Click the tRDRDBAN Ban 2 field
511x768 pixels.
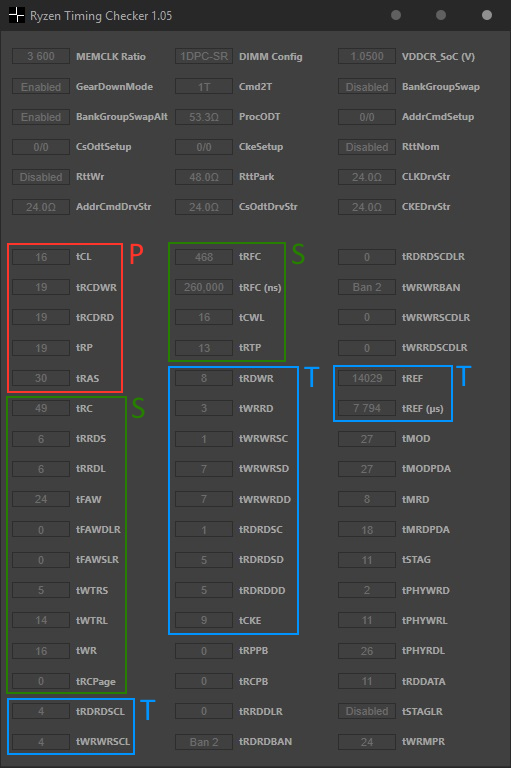point(204,742)
